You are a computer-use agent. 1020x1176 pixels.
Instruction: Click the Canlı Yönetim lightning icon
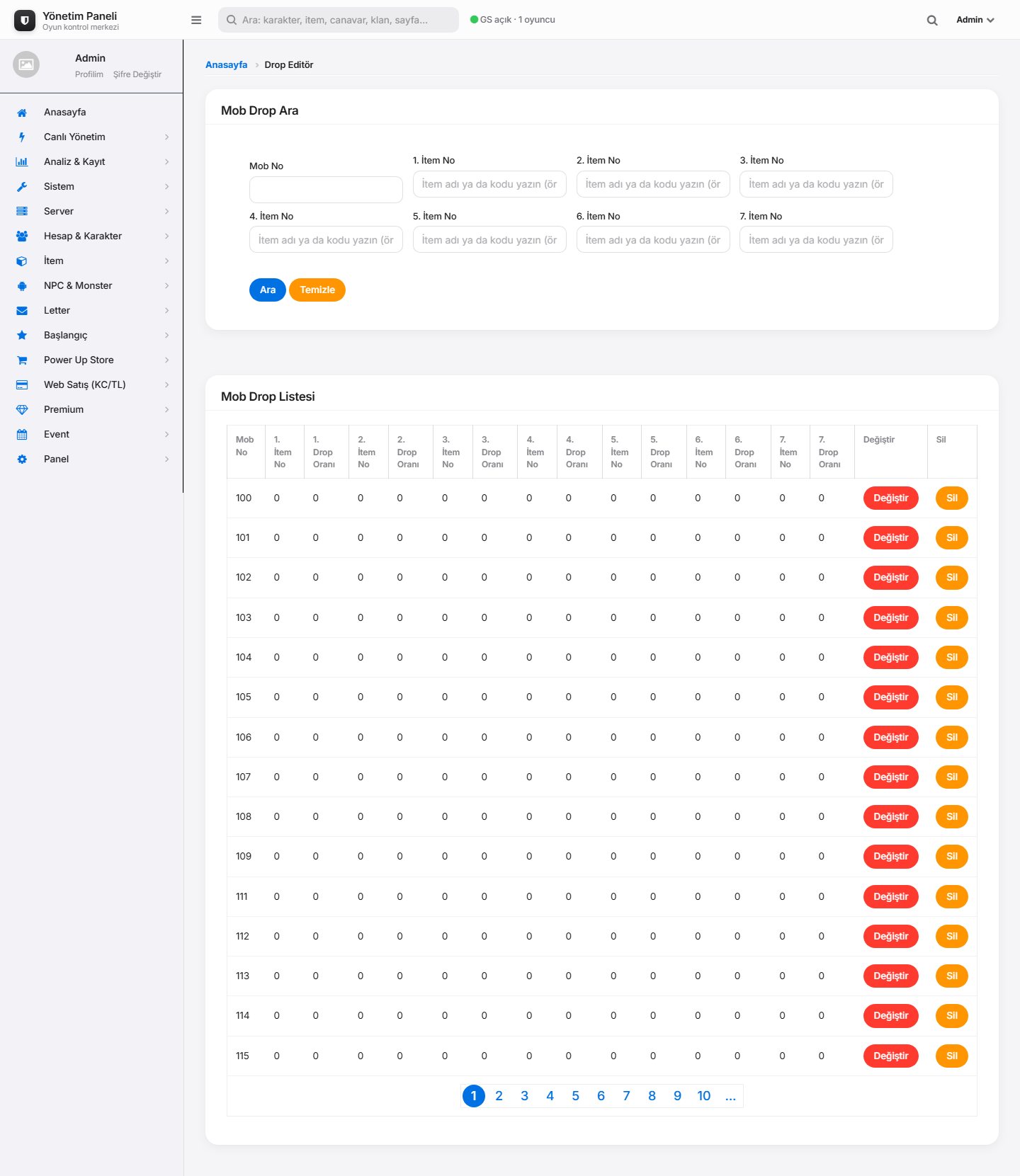(x=22, y=137)
